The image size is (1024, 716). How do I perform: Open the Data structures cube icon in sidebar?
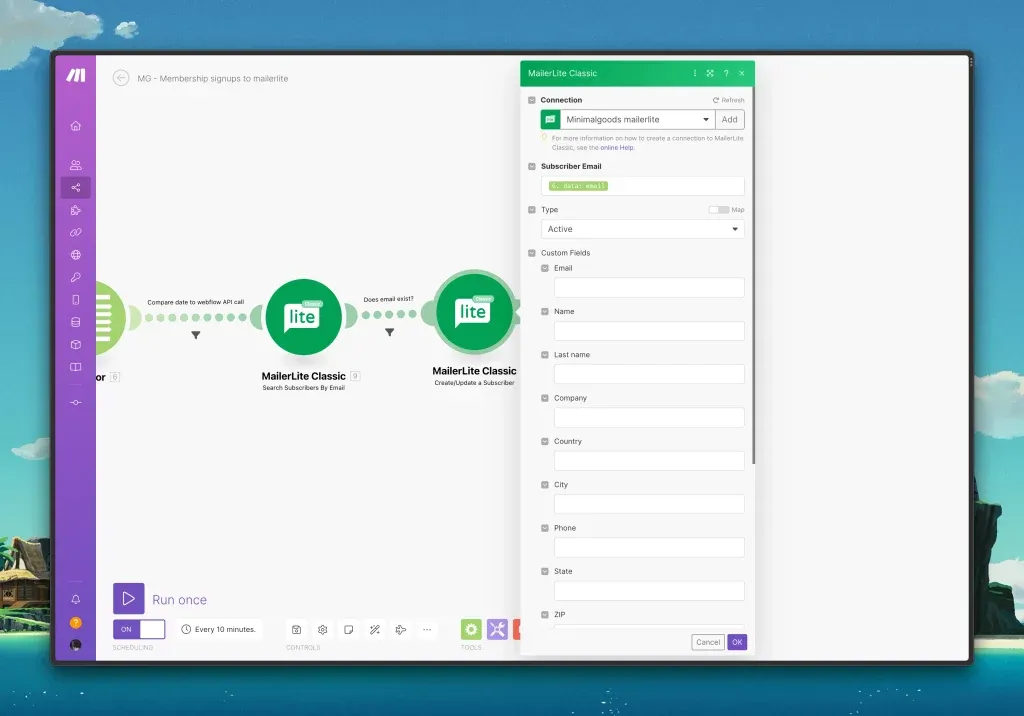click(x=76, y=344)
